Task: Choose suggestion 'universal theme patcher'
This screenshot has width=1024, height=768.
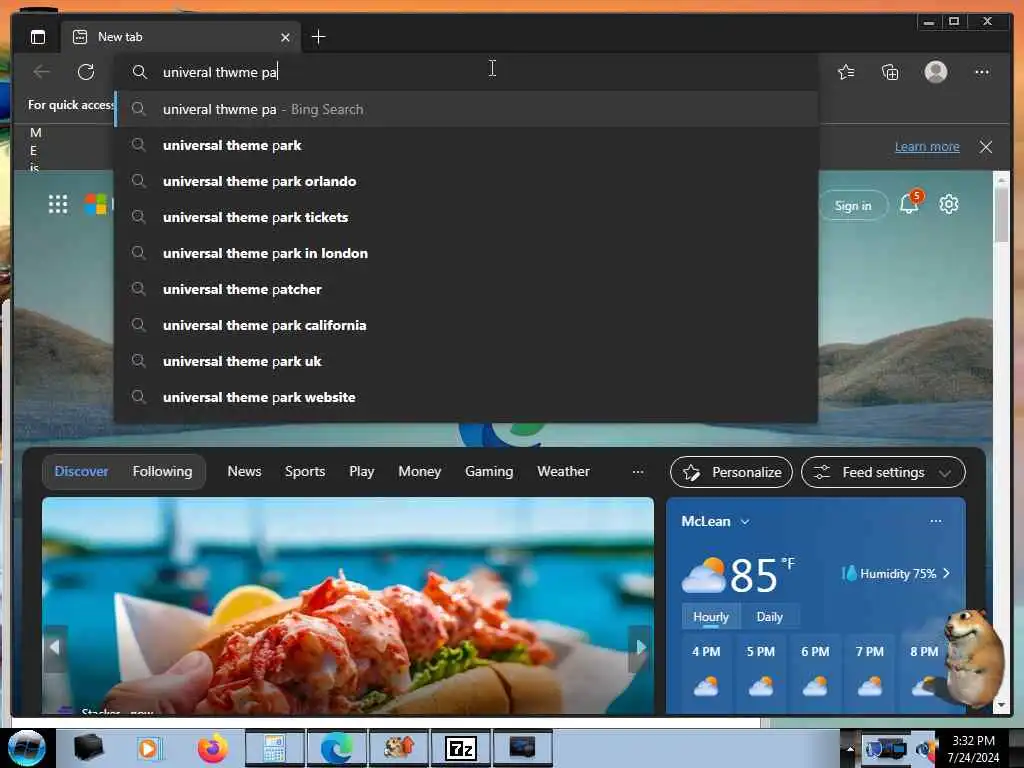Action: click(x=467, y=289)
